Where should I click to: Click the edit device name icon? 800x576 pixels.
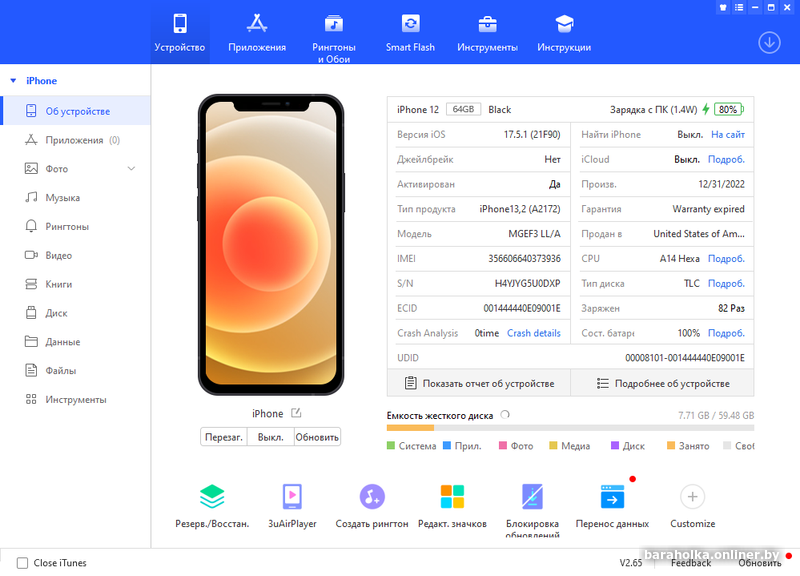click(x=296, y=413)
